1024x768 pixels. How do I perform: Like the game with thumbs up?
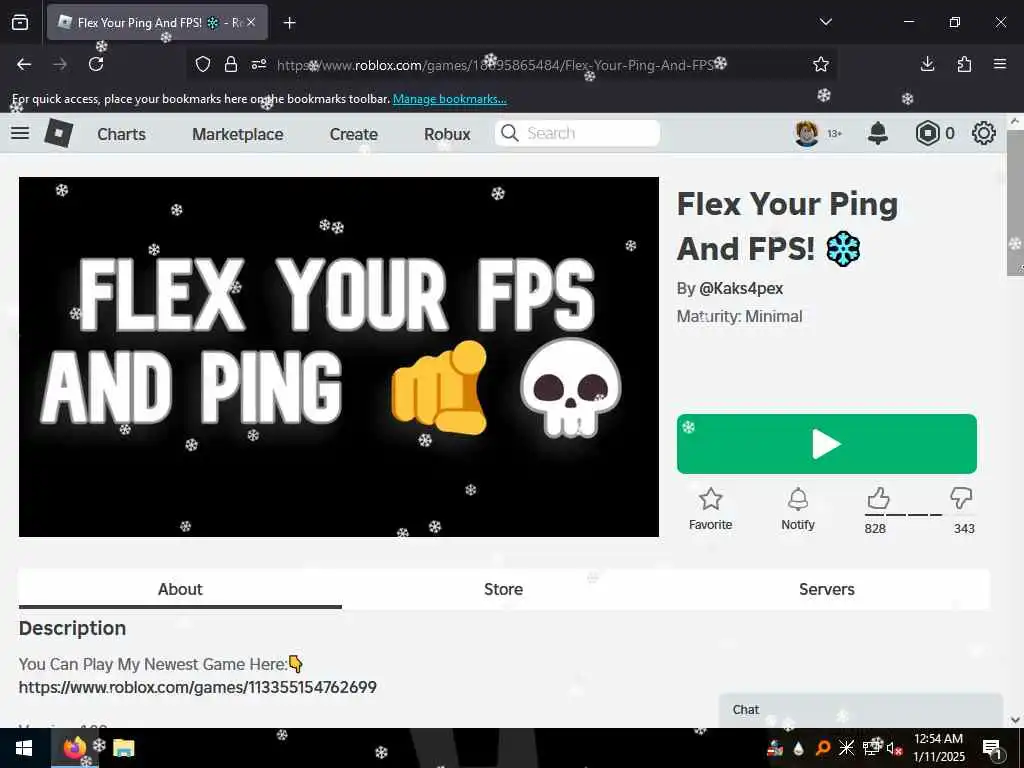point(878,498)
